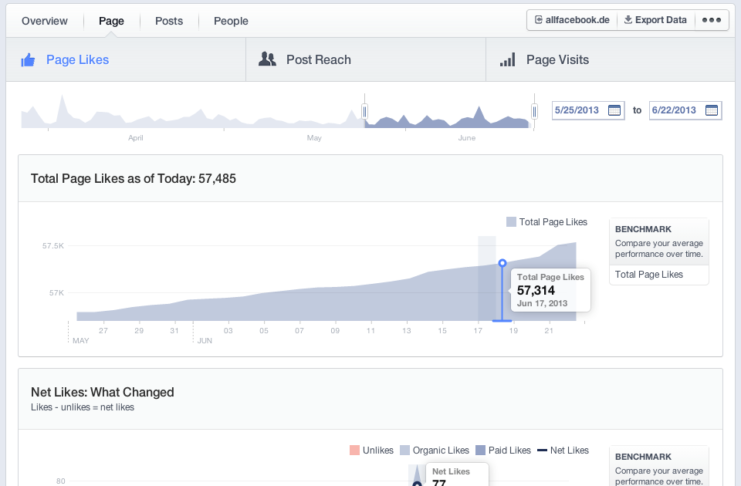The height and width of the screenshot is (486, 741).
Task: Click the right date range slider handle
Action: [x=534, y=112]
